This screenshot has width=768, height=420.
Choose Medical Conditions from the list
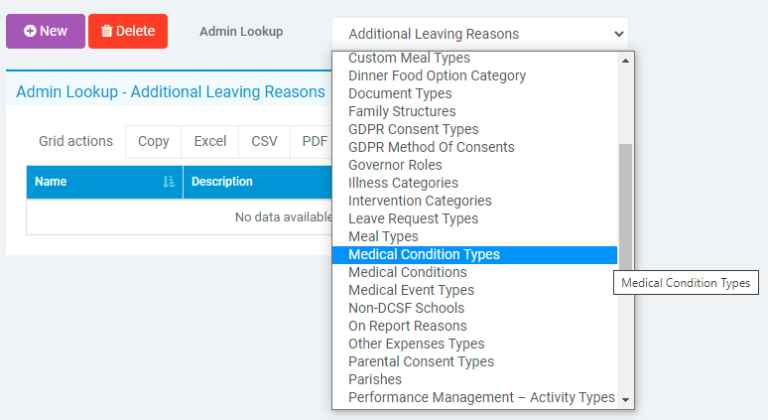[x=407, y=273]
